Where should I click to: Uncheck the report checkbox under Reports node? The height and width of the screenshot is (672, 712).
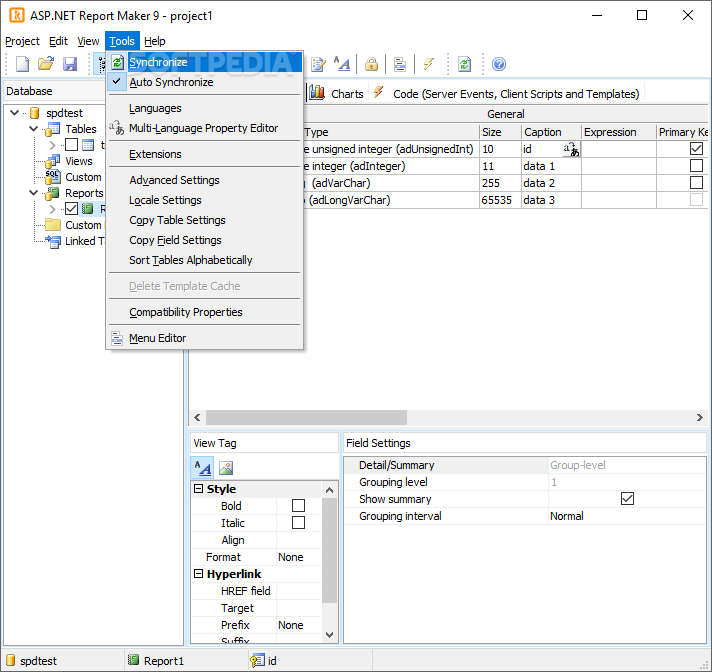tap(71, 209)
